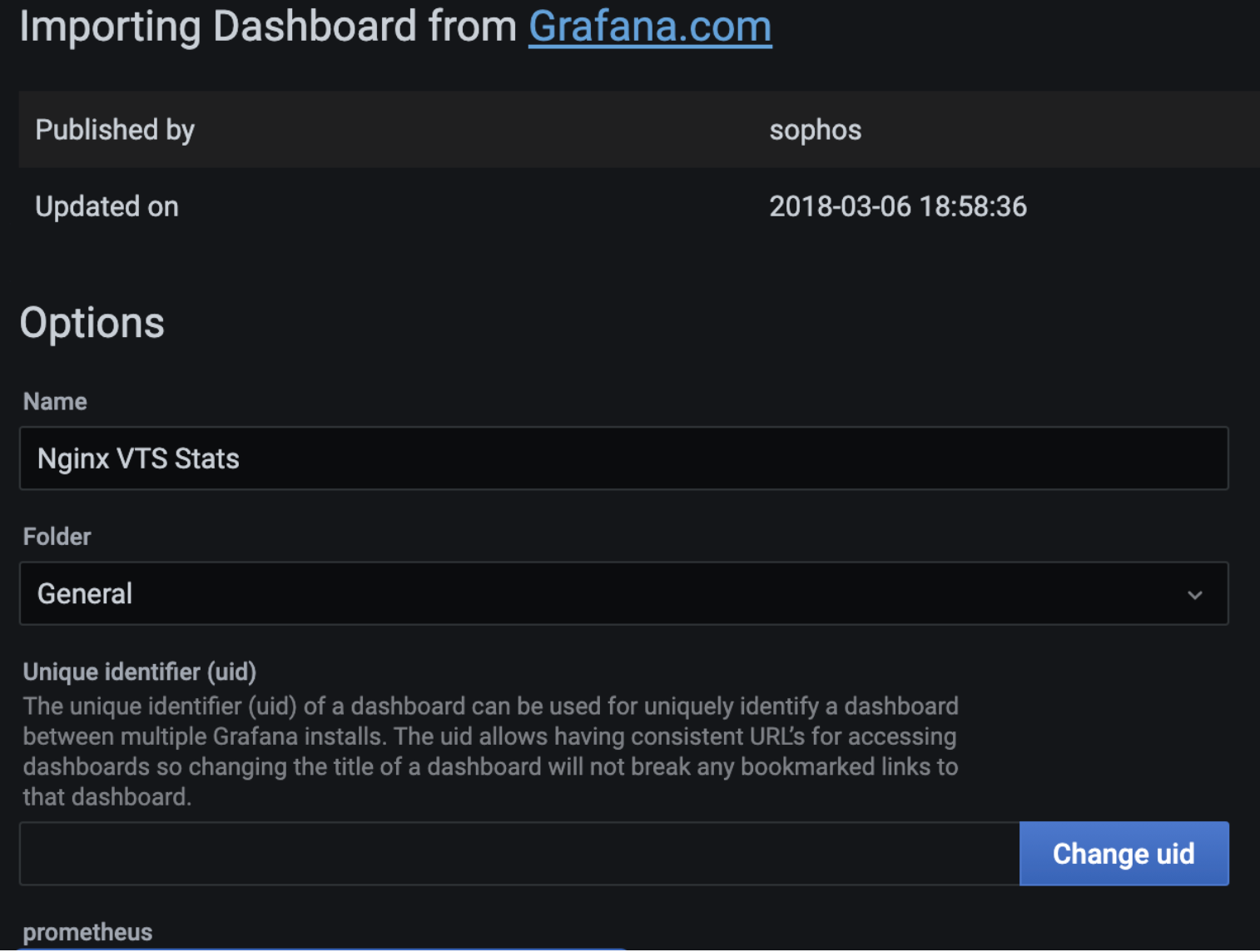Viewport: 1260px width, 952px height.
Task: Click the Folder field label
Action: [x=57, y=537]
